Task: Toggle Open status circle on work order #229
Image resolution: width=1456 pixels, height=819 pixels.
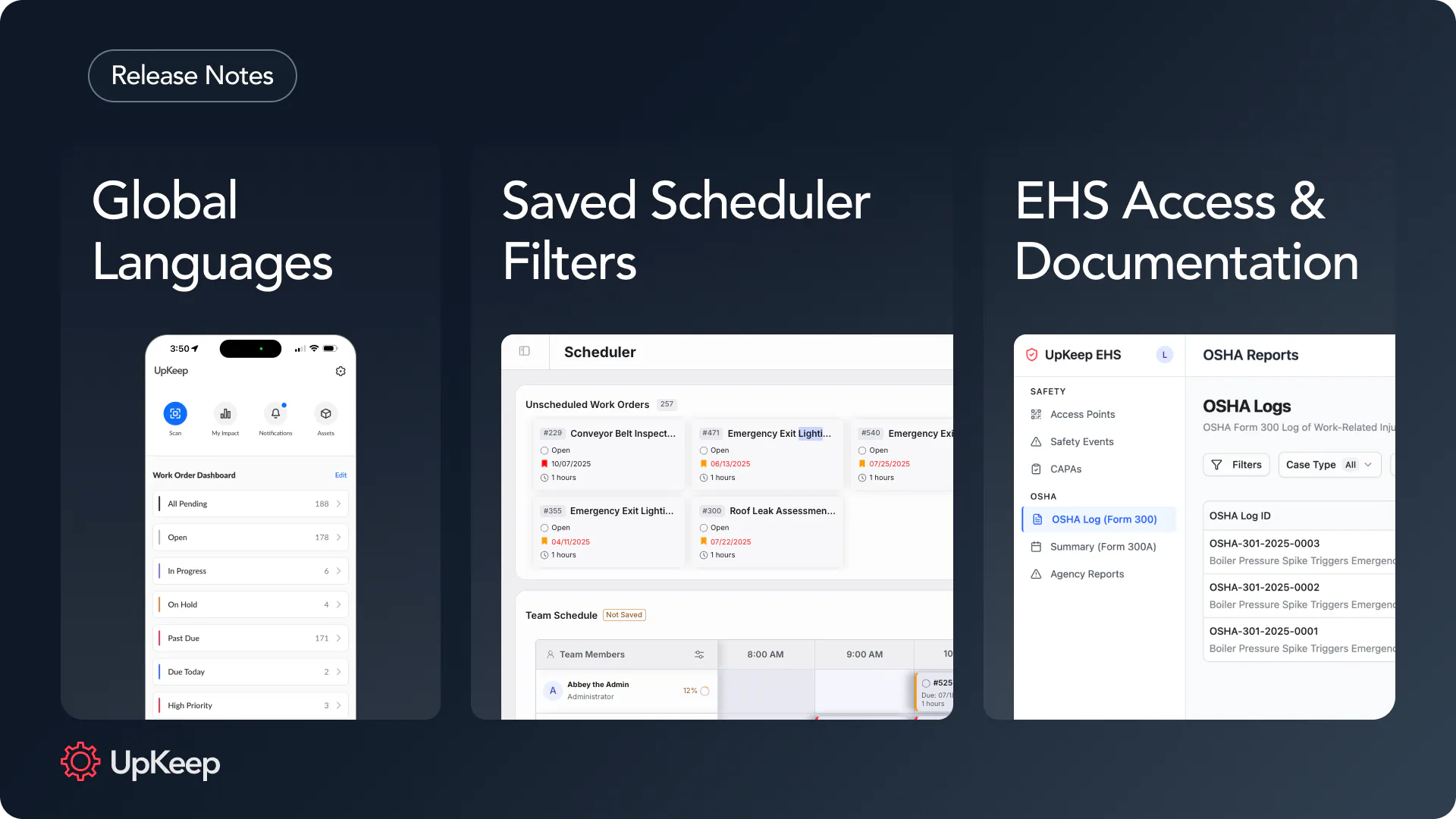Action: point(544,450)
